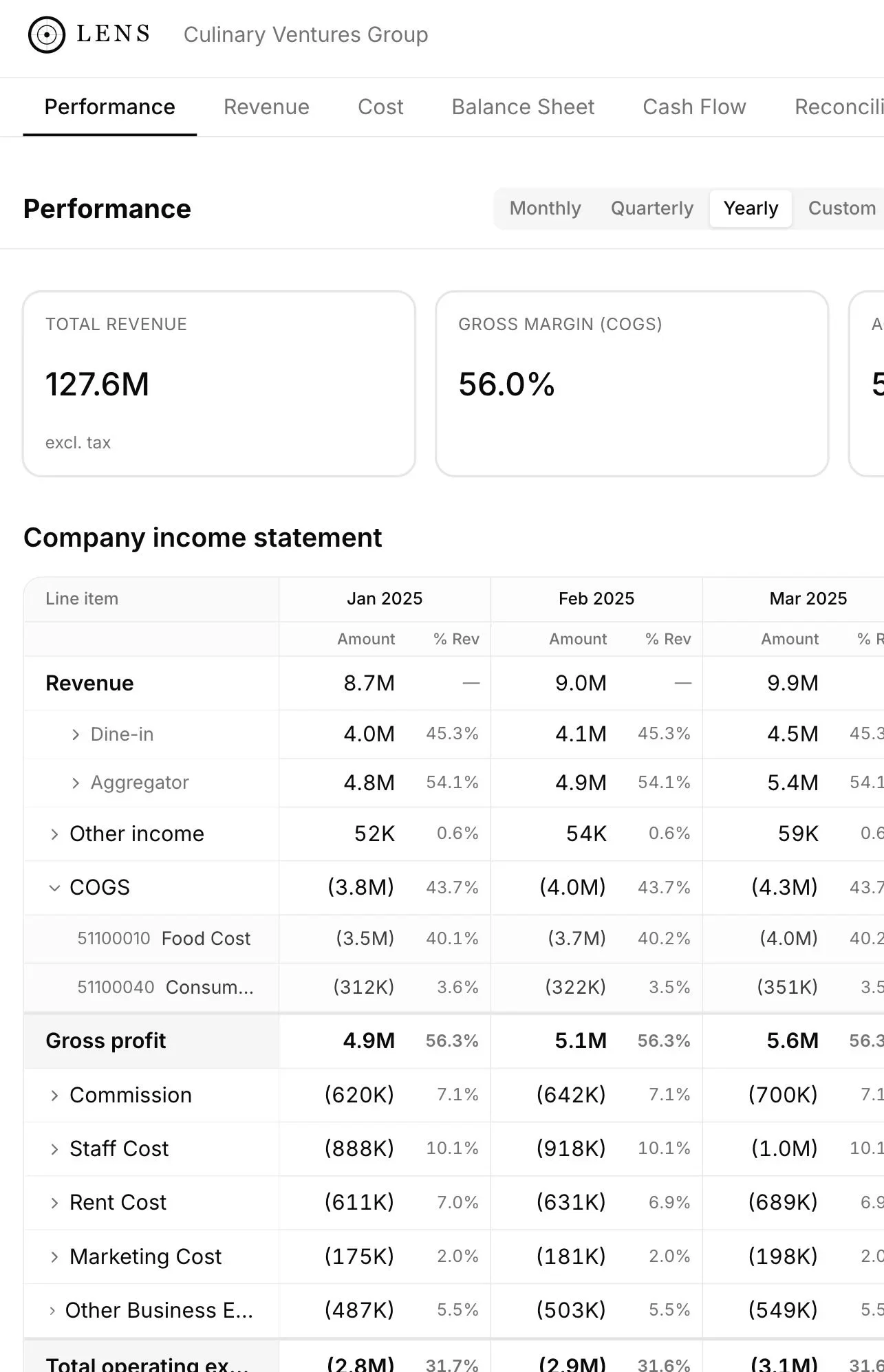Click the Mar 2025 column header
Image resolution: width=884 pixels, height=1372 pixels.
tap(808, 598)
